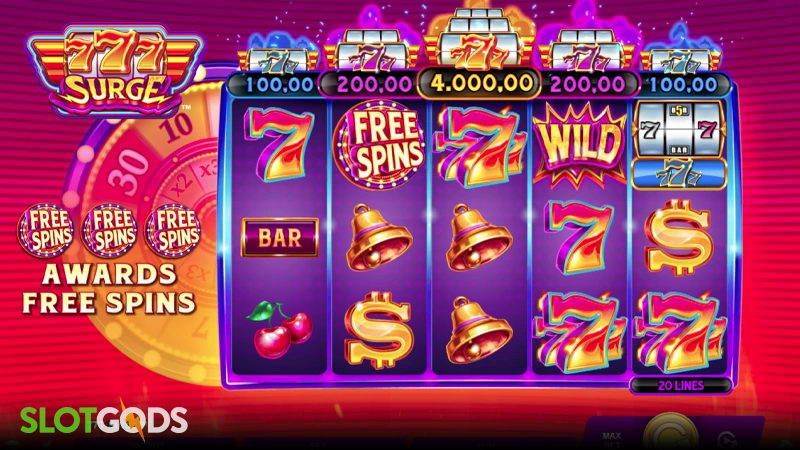Click the Awards Free Spins banner text

coord(109,289)
